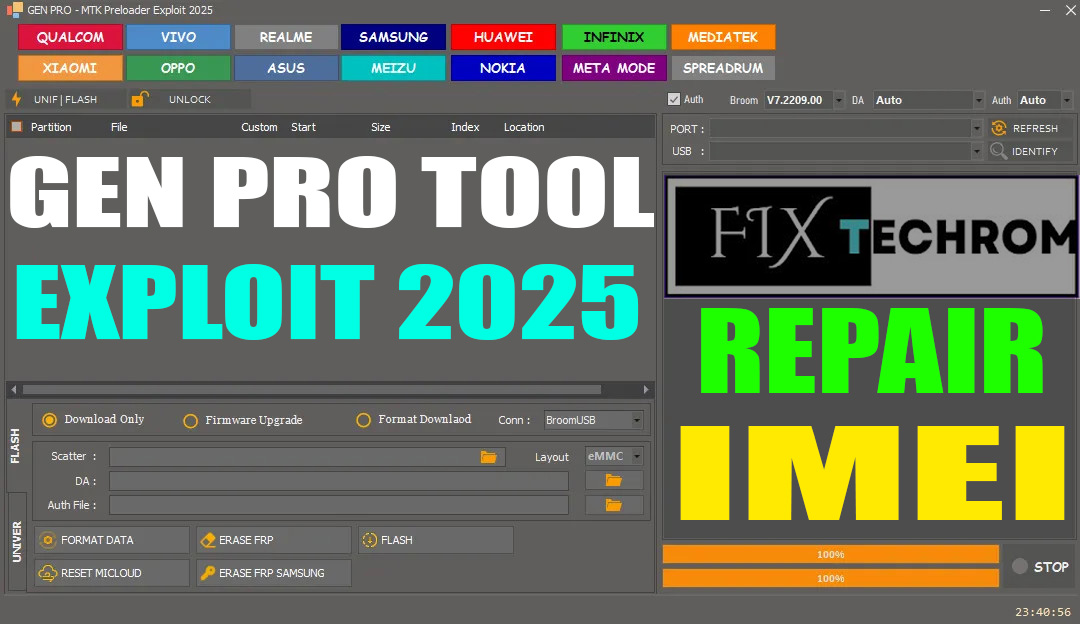This screenshot has height=624, width=1080.
Task: Open the Layout eMMC dropdown
Action: point(637,456)
